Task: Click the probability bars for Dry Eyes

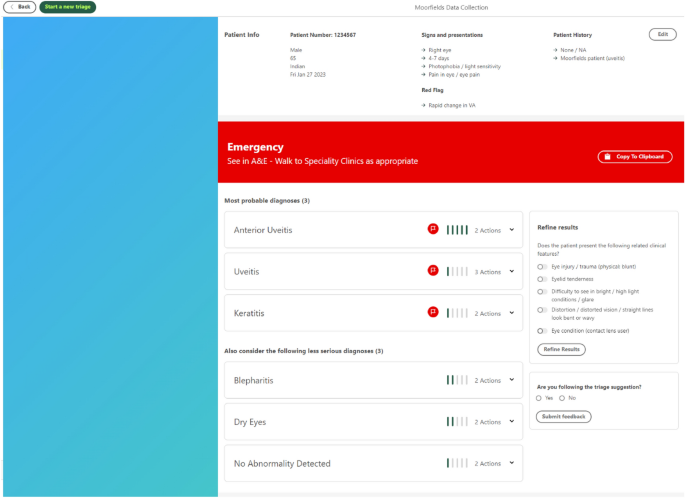Action: coord(457,422)
